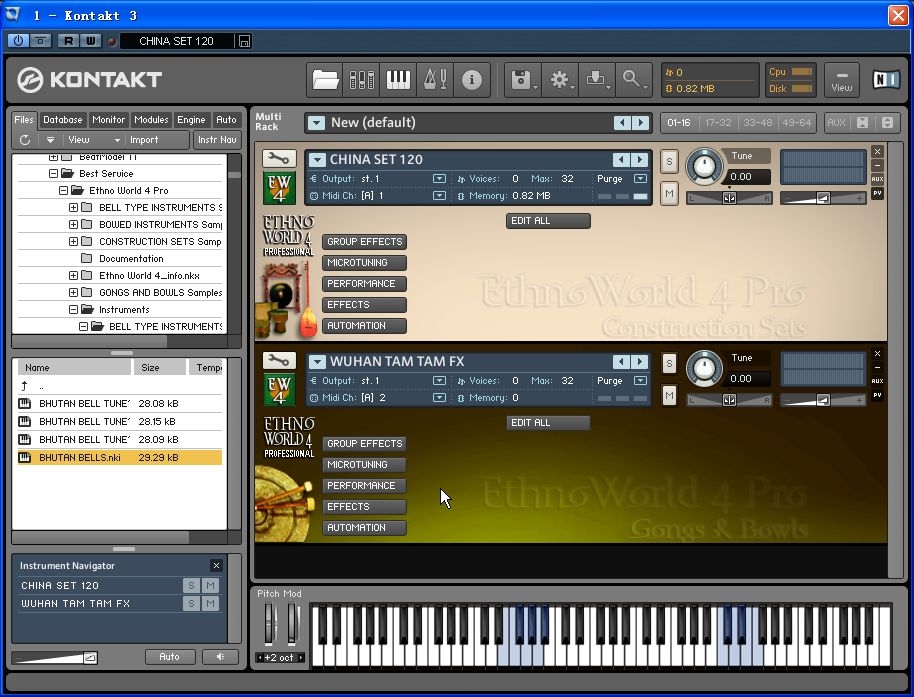Click the magnifier search icon

click(x=633, y=79)
